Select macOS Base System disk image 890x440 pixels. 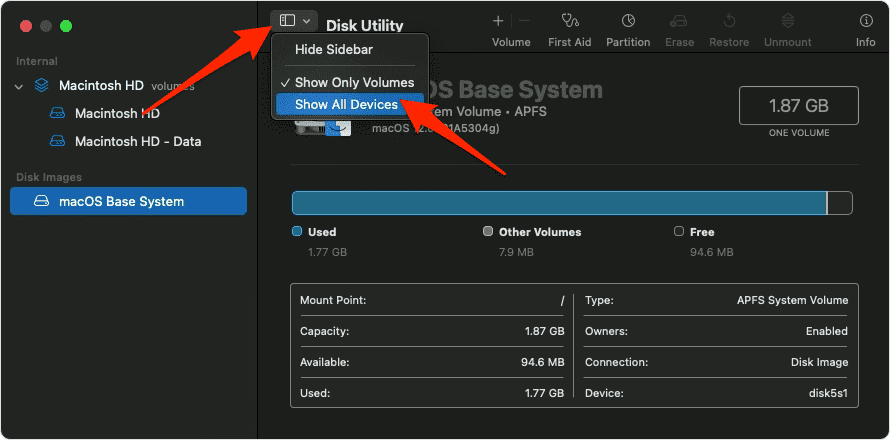[120, 201]
